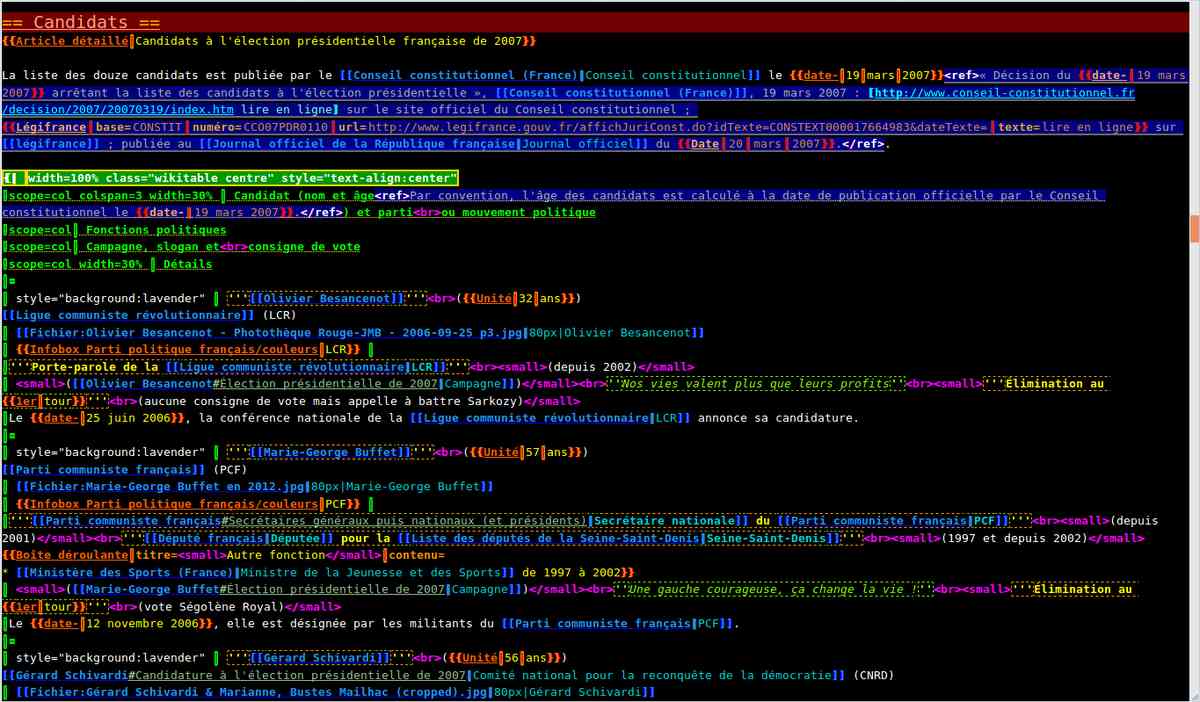Screen dimensions: 1200x702
Task: Click '(aucune consigne de vote mais appelle à battre Sarkozy)'
Action: [330, 401]
